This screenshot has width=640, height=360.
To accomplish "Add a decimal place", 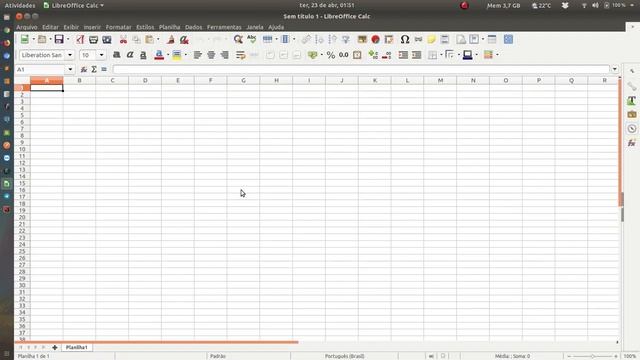I will point(373,55).
